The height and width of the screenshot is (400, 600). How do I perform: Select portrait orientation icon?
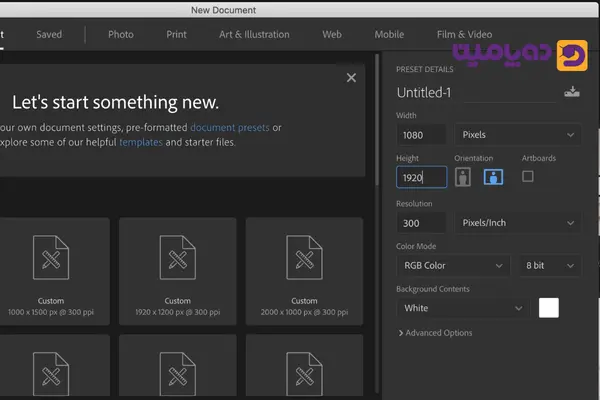[x=463, y=177]
